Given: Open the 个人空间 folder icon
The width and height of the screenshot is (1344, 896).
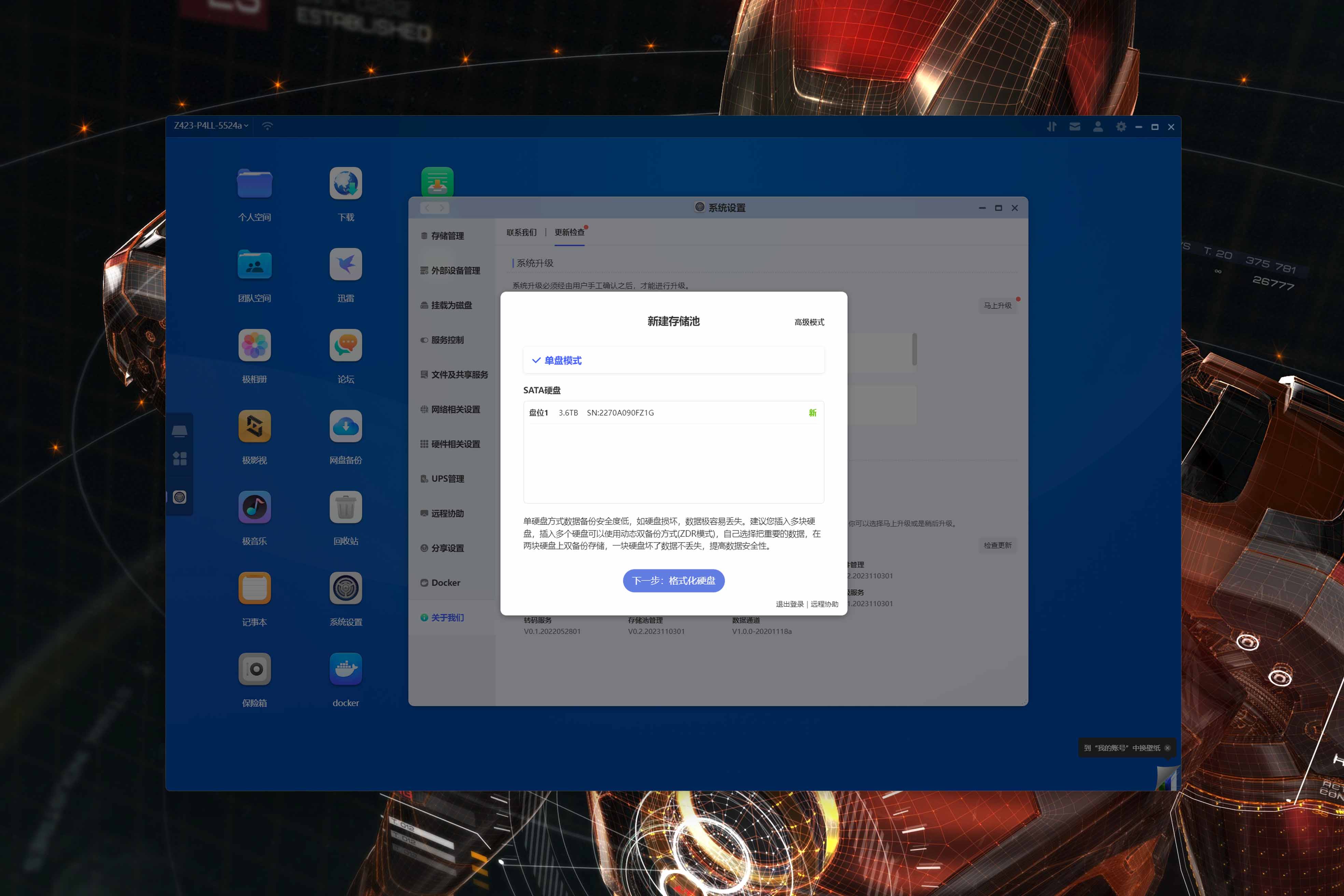Looking at the screenshot, I should pyautogui.click(x=254, y=183).
